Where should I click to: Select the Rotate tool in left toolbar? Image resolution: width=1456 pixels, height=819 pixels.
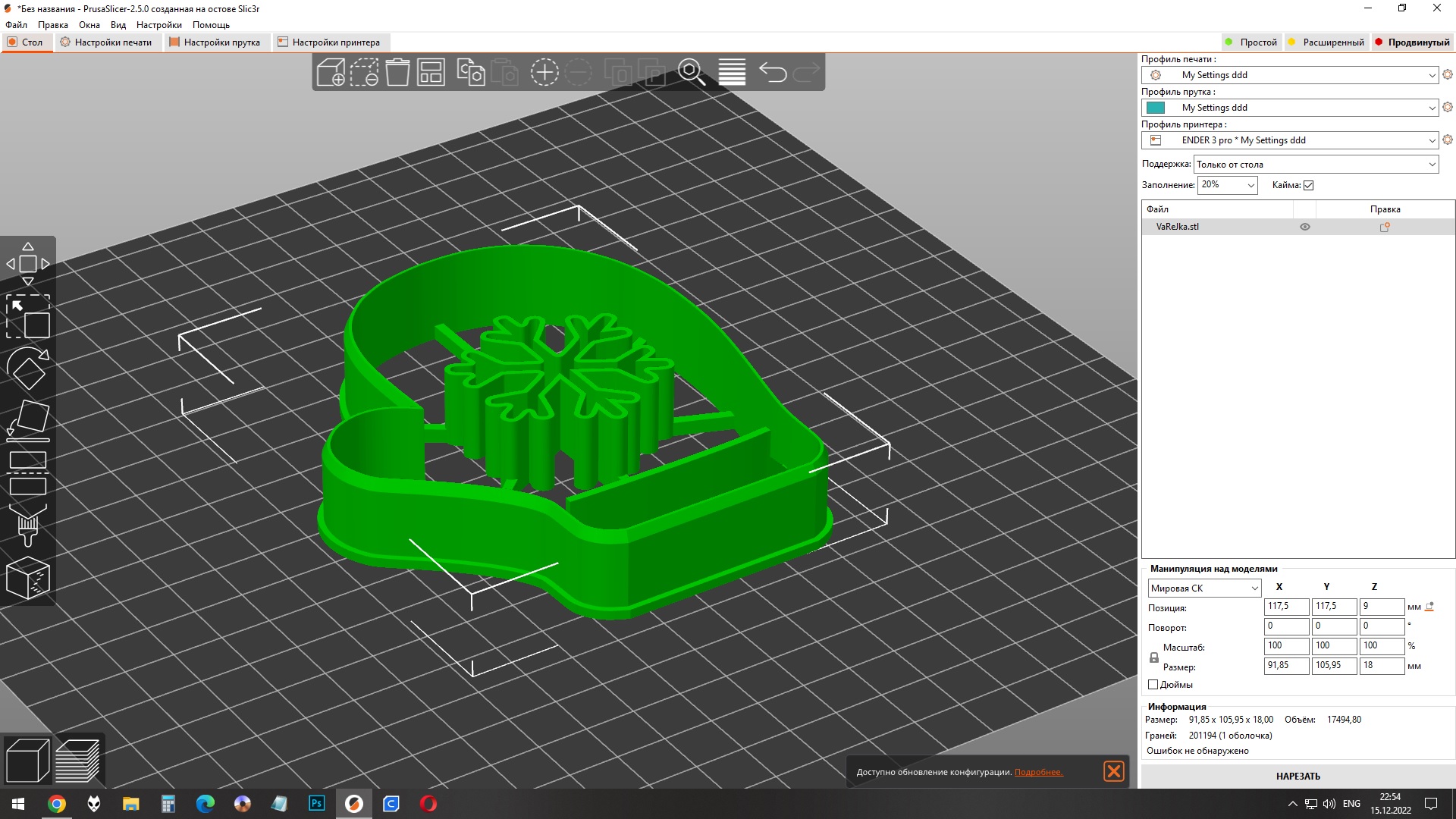(28, 369)
